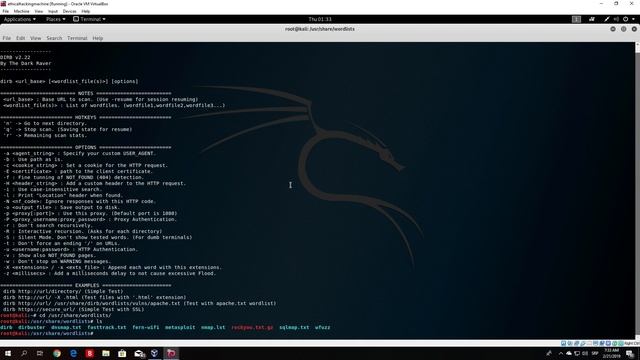
Task: Click 'wfuzz' in the ls output
Action: pos(322,327)
